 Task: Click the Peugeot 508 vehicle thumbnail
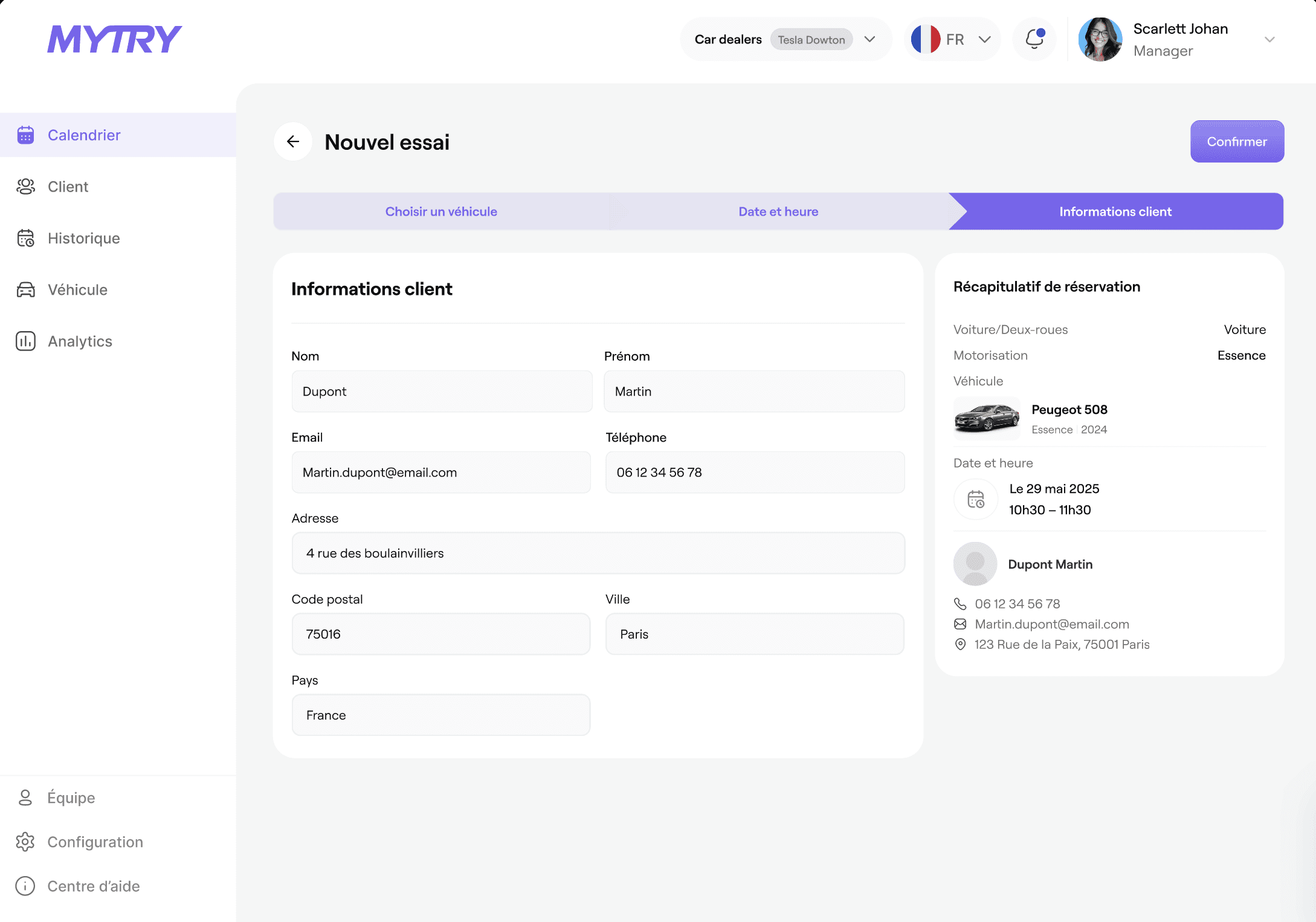[x=986, y=418]
